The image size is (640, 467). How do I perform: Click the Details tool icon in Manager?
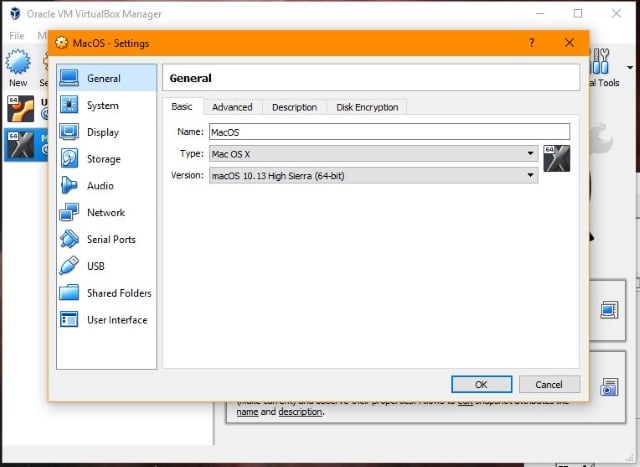(x=609, y=310)
